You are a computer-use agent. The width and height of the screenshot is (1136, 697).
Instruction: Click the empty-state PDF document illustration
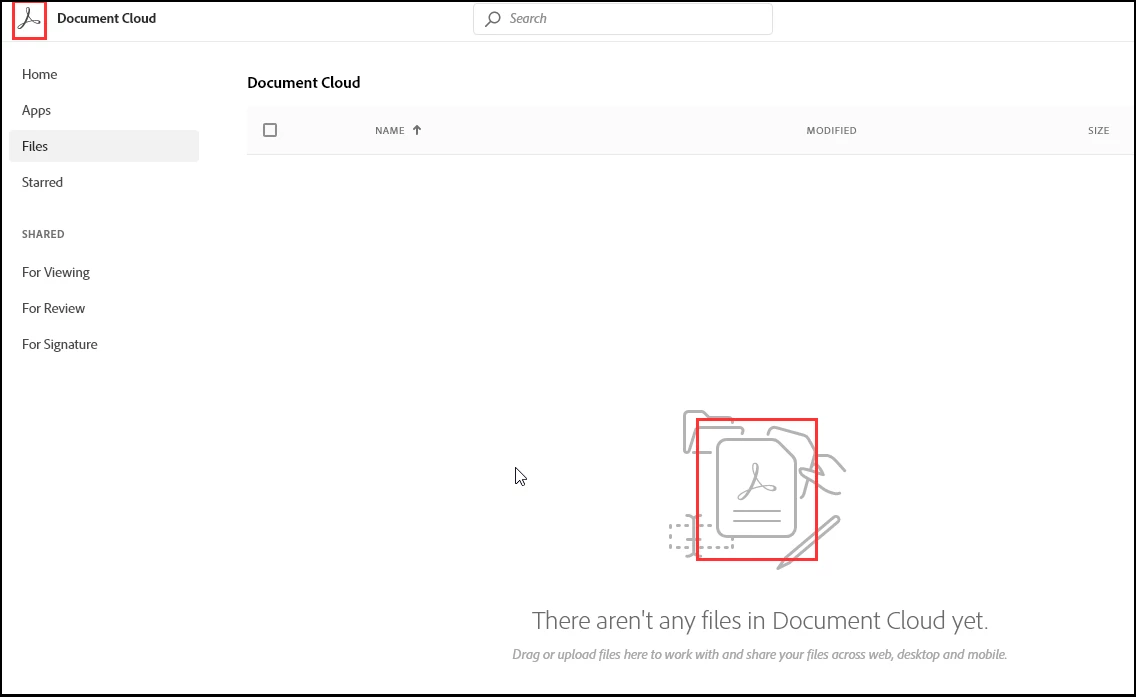coord(757,489)
